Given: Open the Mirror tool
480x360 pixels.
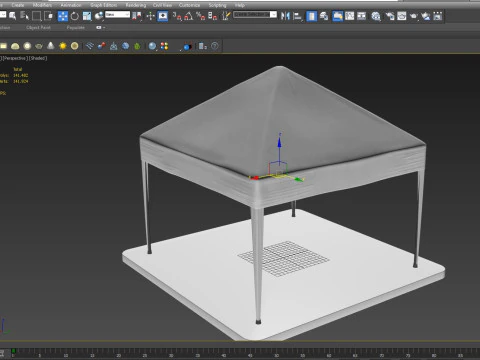Looking at the screenshot, I should point(284,16).
